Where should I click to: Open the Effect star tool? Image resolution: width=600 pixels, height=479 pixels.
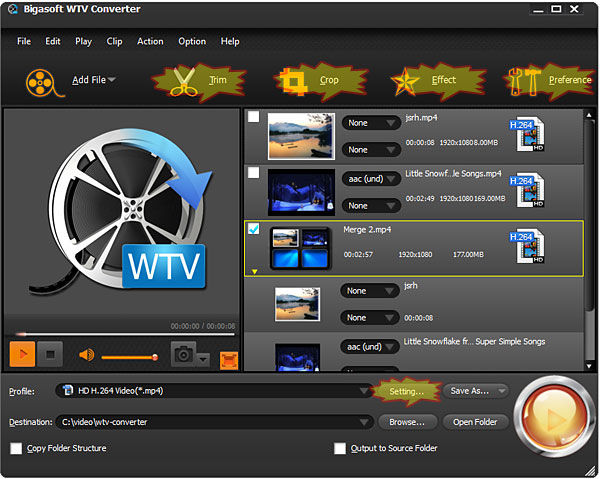tap(439, 81)
